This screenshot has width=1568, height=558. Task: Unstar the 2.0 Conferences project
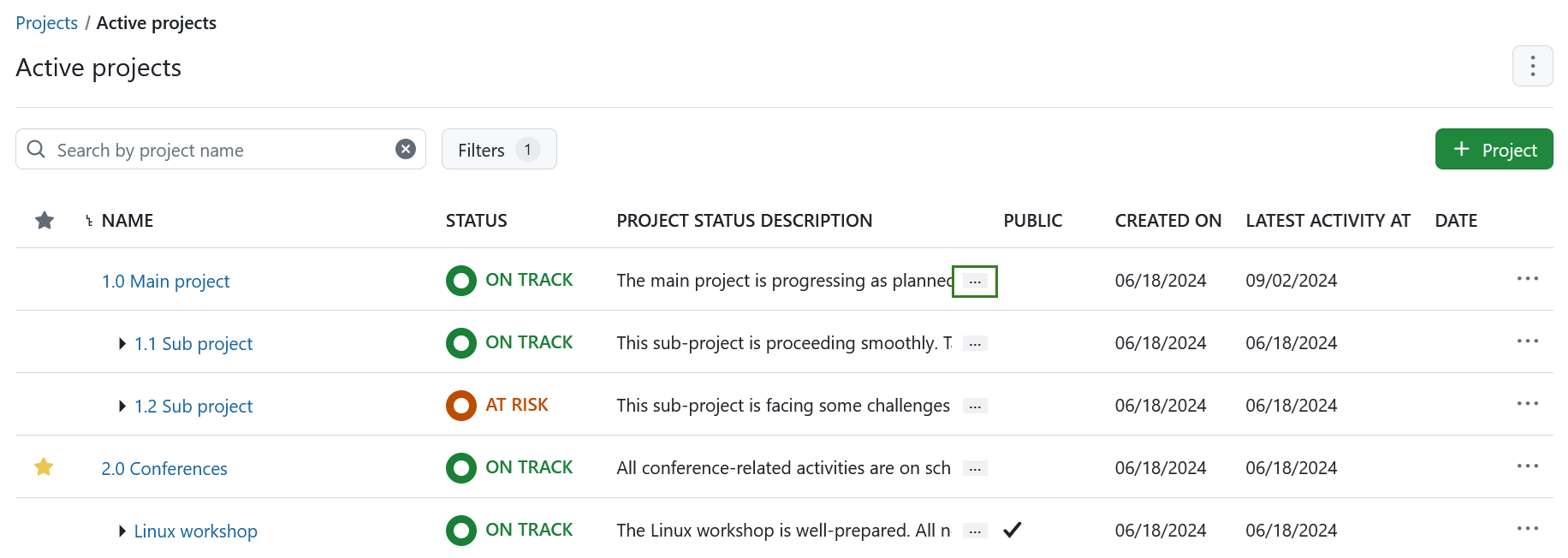click(44, 466)
